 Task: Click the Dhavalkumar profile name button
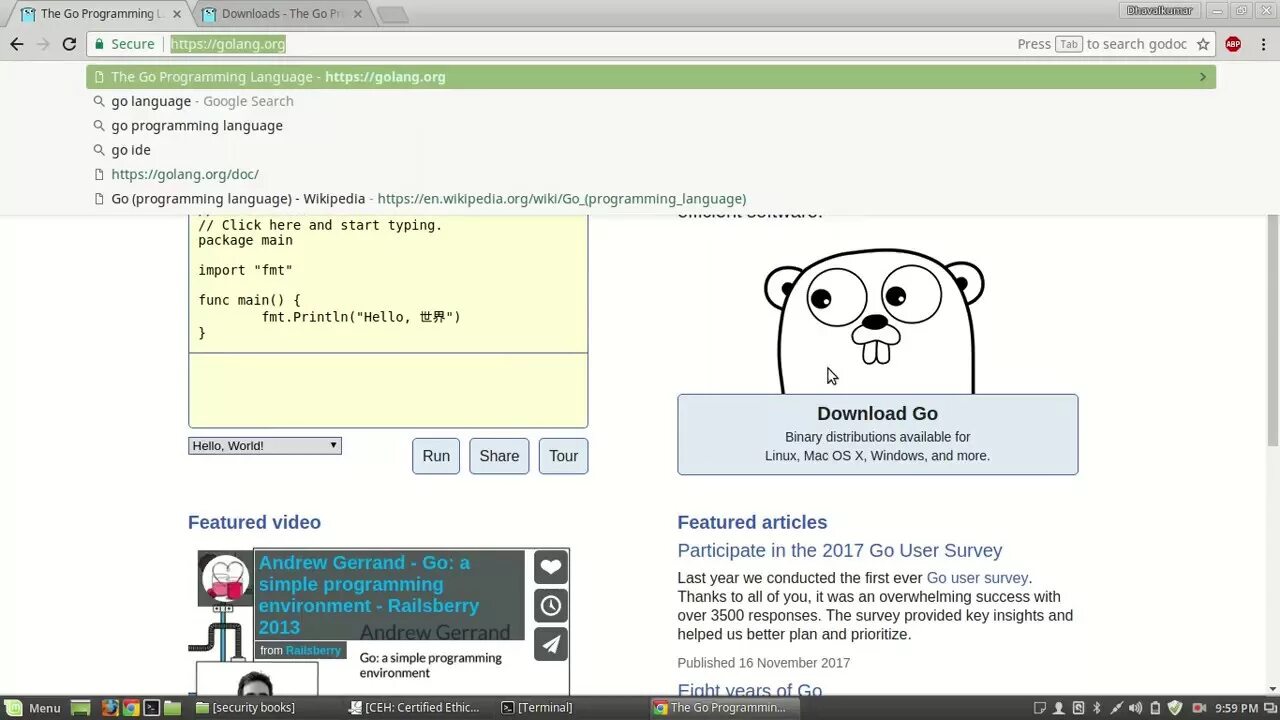(x=1159, y=11)
